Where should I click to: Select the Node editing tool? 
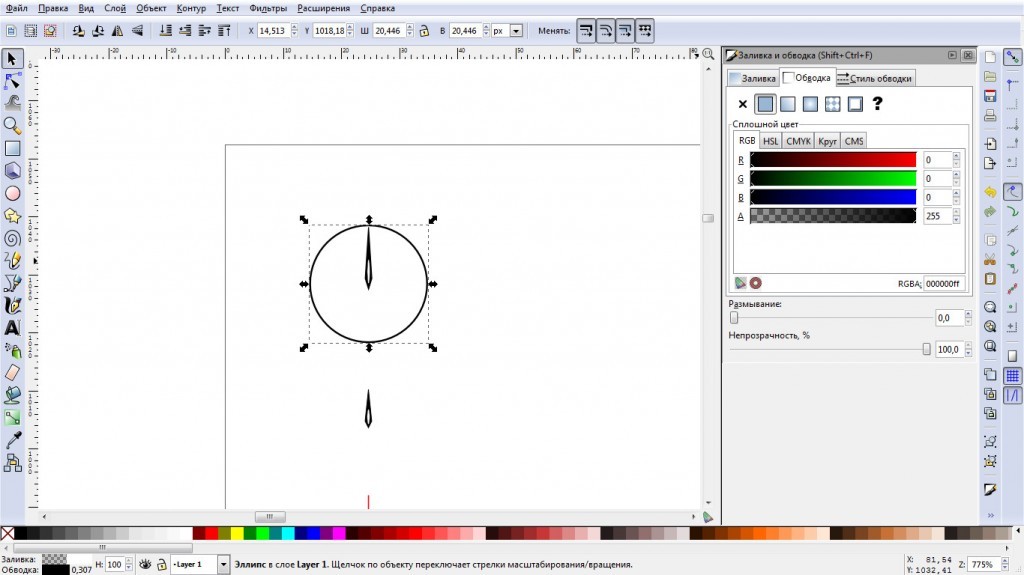(x=12, y=81)
